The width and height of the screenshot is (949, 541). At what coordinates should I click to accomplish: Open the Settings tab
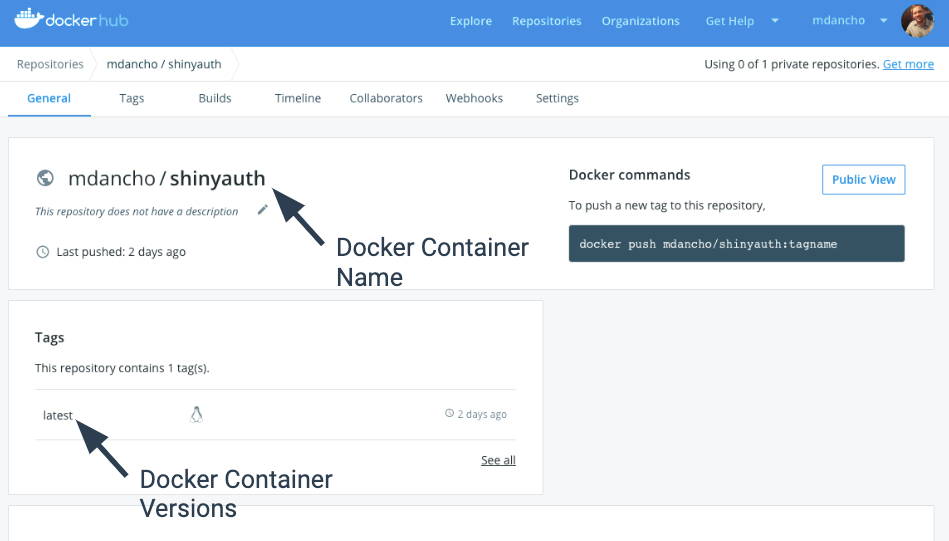tap(557, 98)
